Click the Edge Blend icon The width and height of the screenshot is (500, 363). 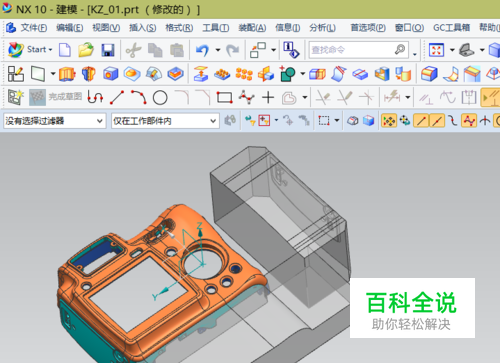pos(429,74)
